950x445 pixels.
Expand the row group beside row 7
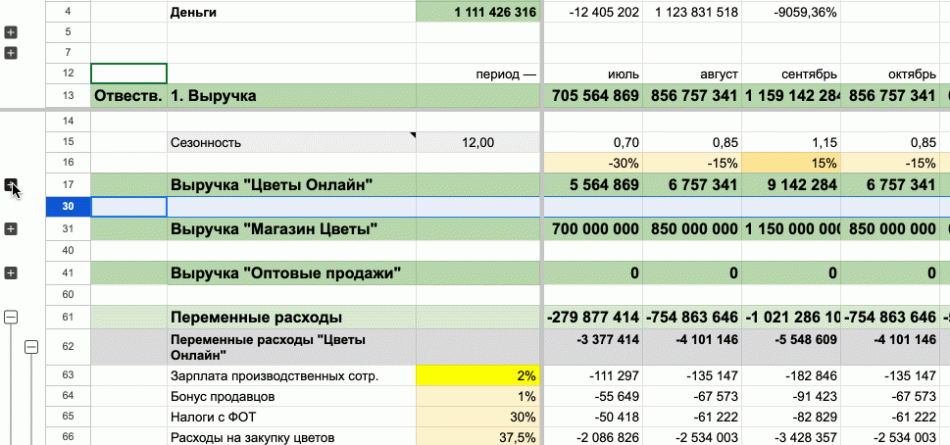[11, 51]
